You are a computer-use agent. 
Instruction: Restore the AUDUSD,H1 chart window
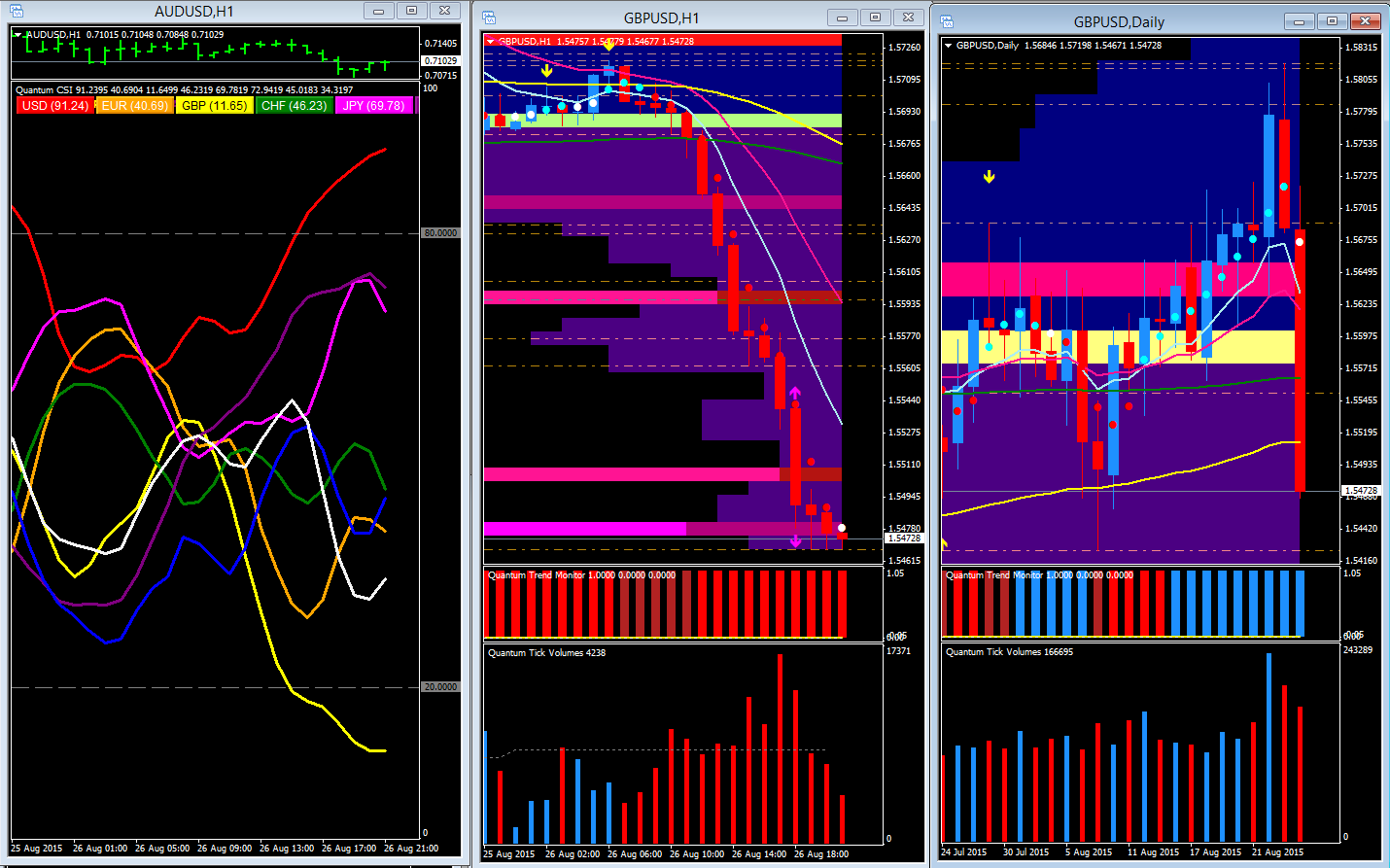click(411, 11)
